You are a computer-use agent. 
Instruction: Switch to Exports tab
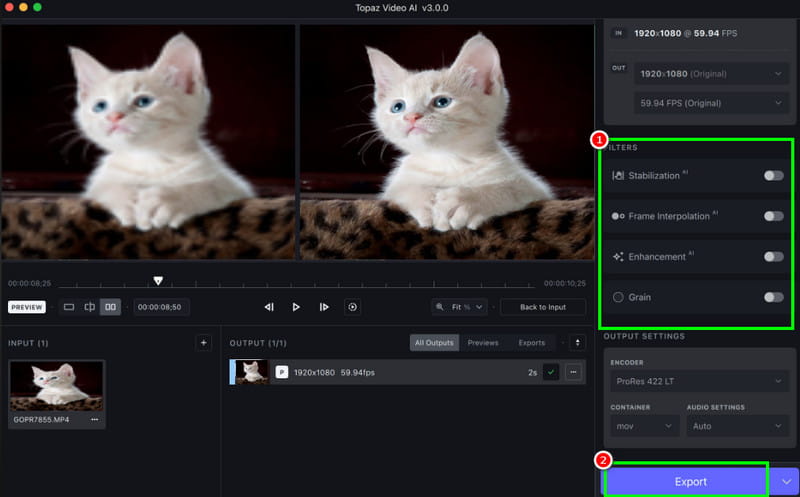pyautogui.click(x=532, y=343)
